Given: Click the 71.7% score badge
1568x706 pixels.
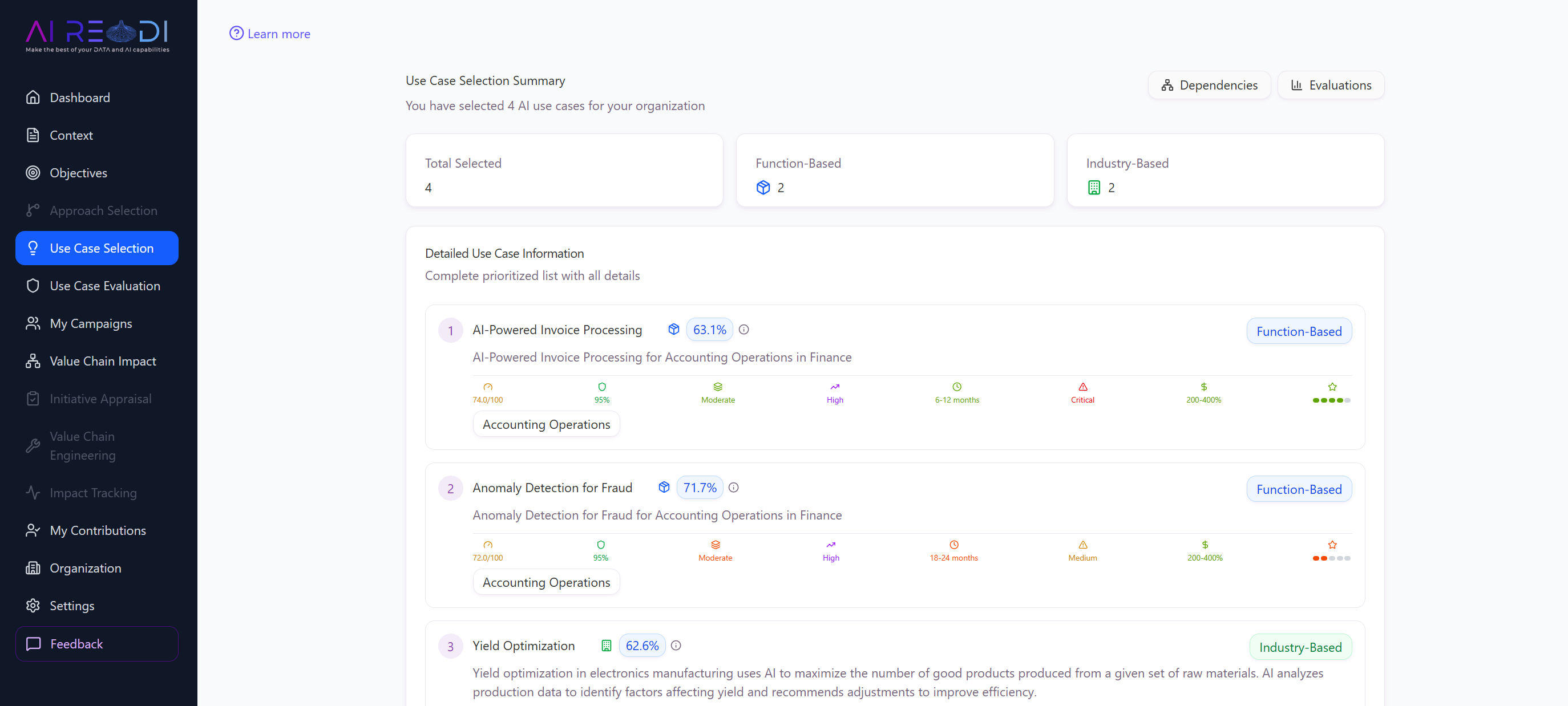Looking at the screenshot, I should 700,488.
